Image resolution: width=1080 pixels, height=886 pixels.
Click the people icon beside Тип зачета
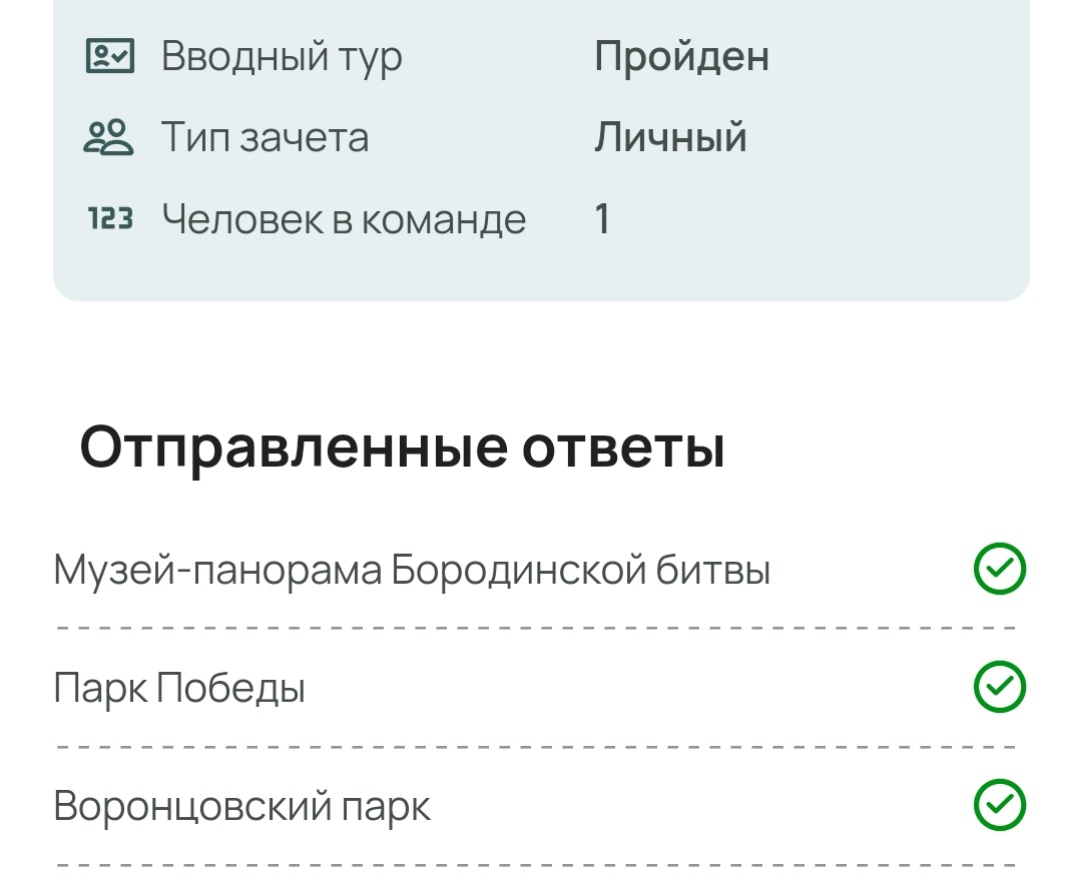[109, 137]
